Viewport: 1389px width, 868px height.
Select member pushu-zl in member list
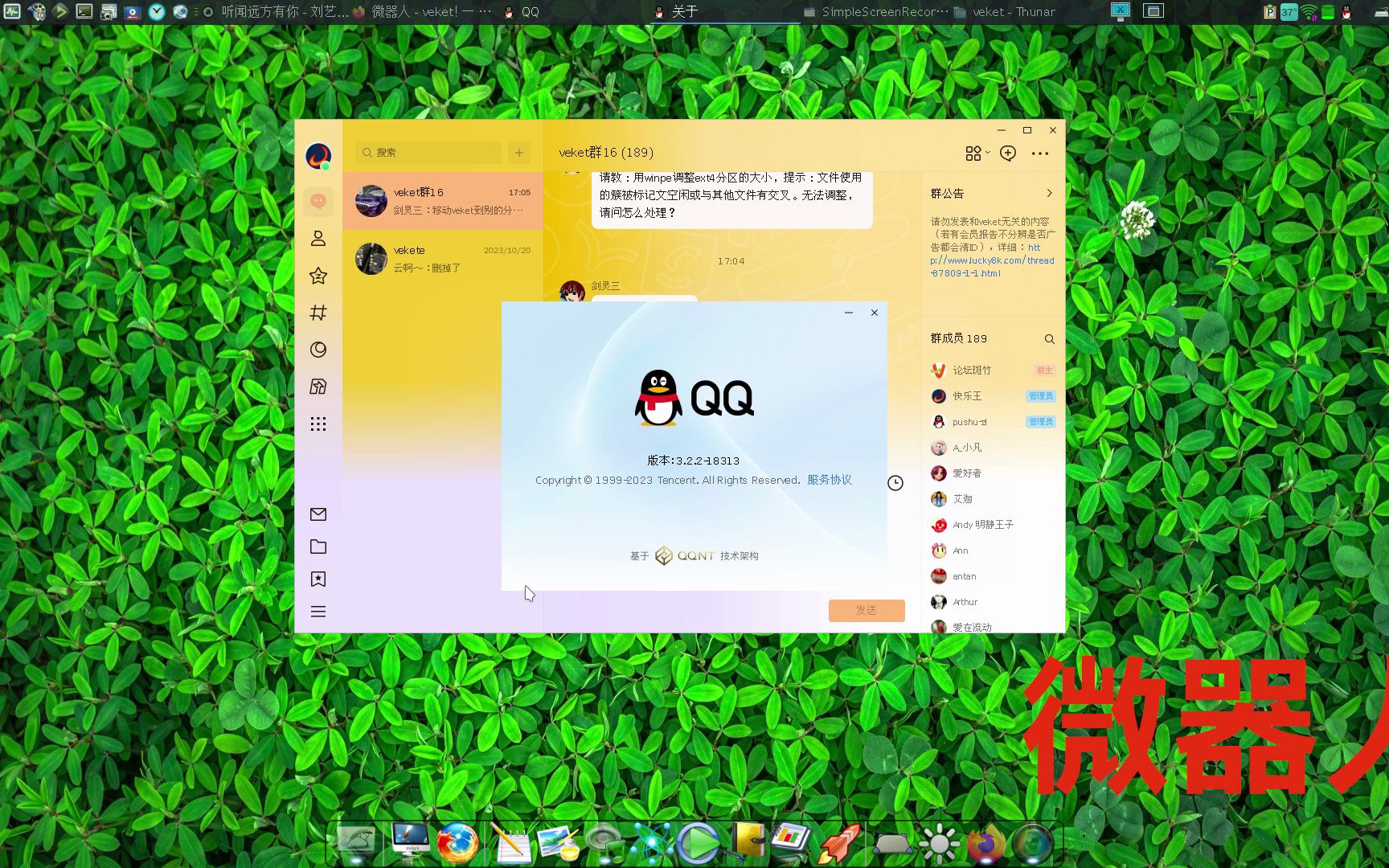[x=993, y=422]
